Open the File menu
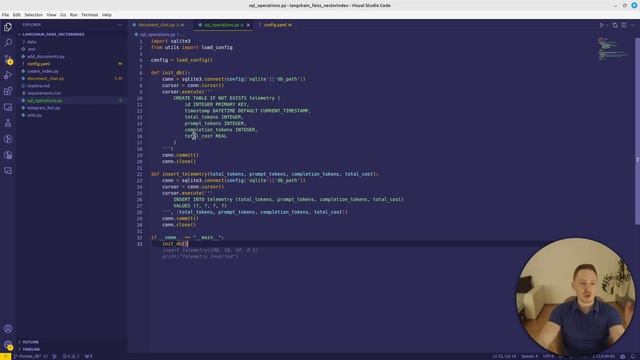Viewport: 640px width, 360px height. pos(5,15)
